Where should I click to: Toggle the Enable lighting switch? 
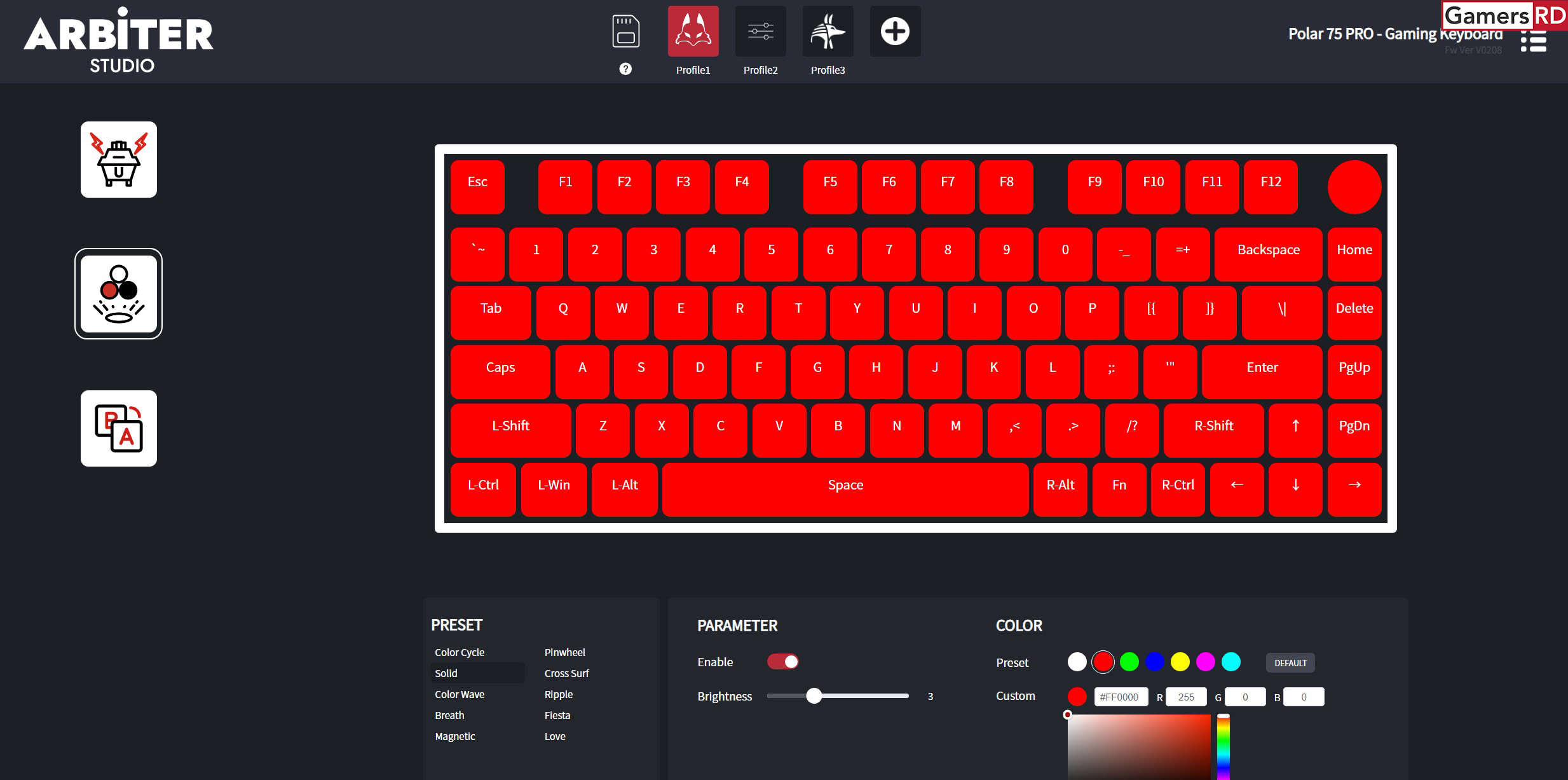point(782,661)
